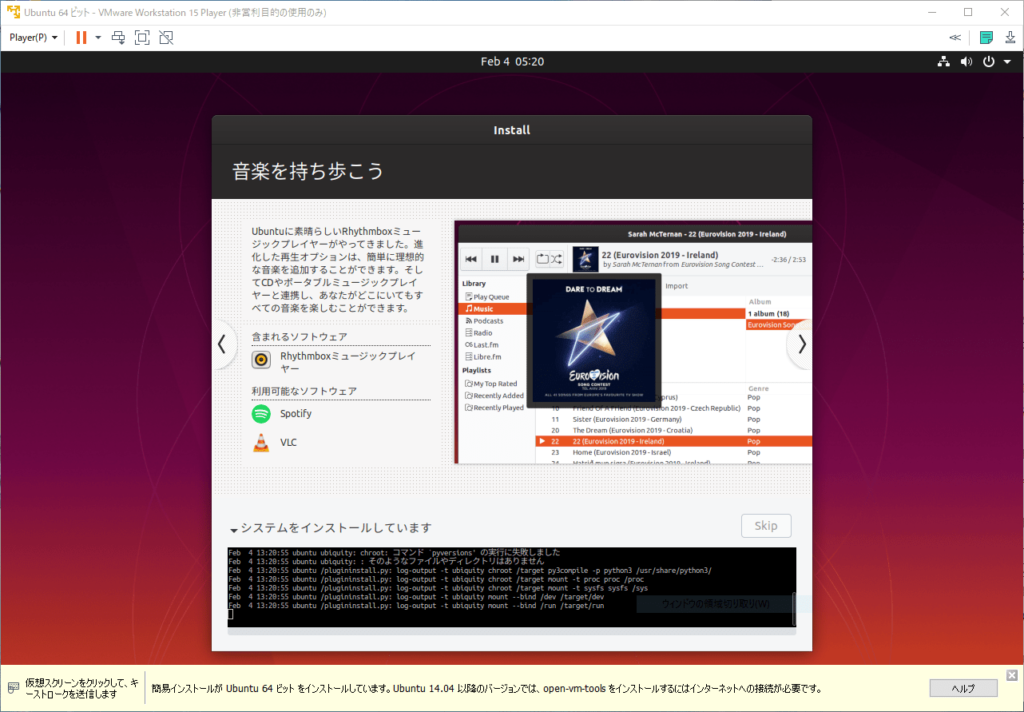Image resolution: width=1024 pixels, height=712 pixels.
Task: Expand the Ubuntu system menu arrow
Action: (1008, 61)
